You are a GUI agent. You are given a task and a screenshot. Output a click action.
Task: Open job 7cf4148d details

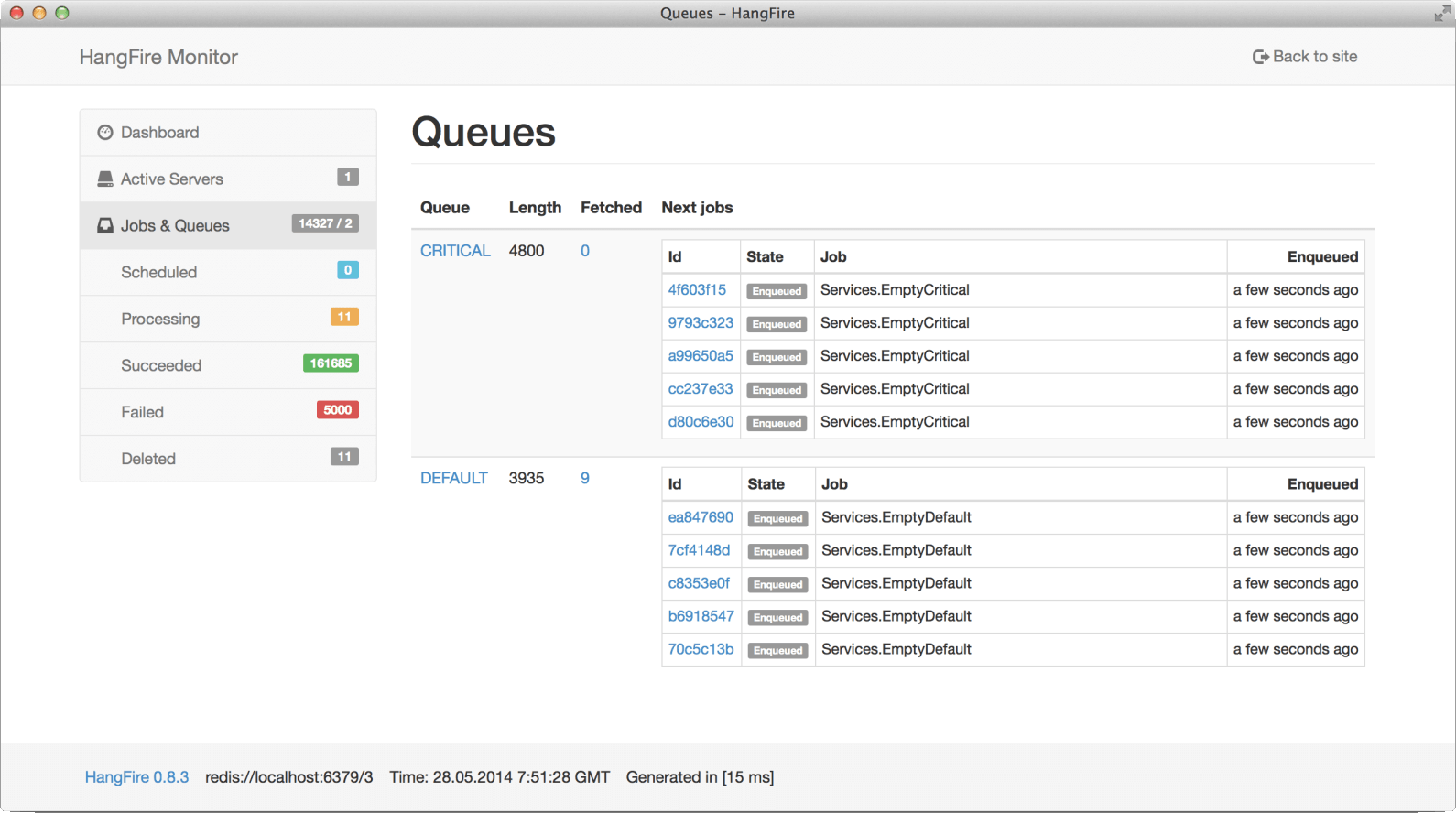699,550
